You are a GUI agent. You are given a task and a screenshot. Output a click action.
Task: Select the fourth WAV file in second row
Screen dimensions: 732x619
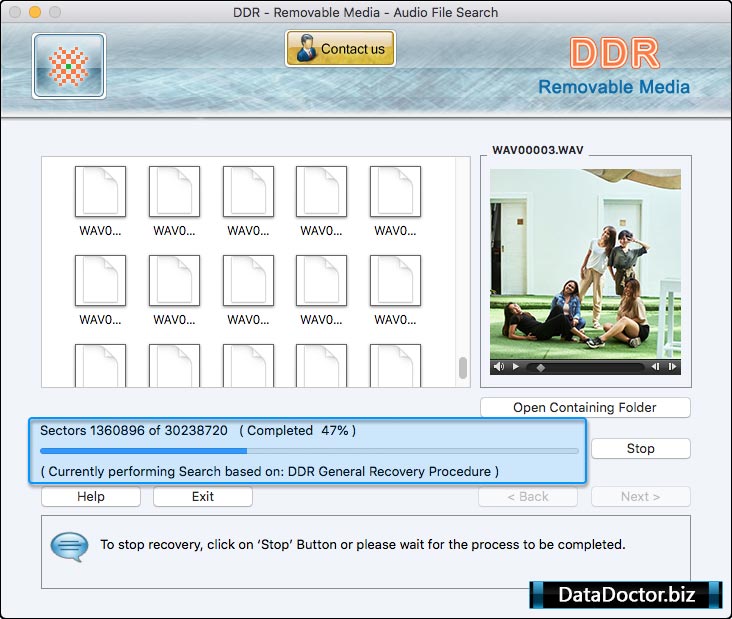(x=321, y=290)
